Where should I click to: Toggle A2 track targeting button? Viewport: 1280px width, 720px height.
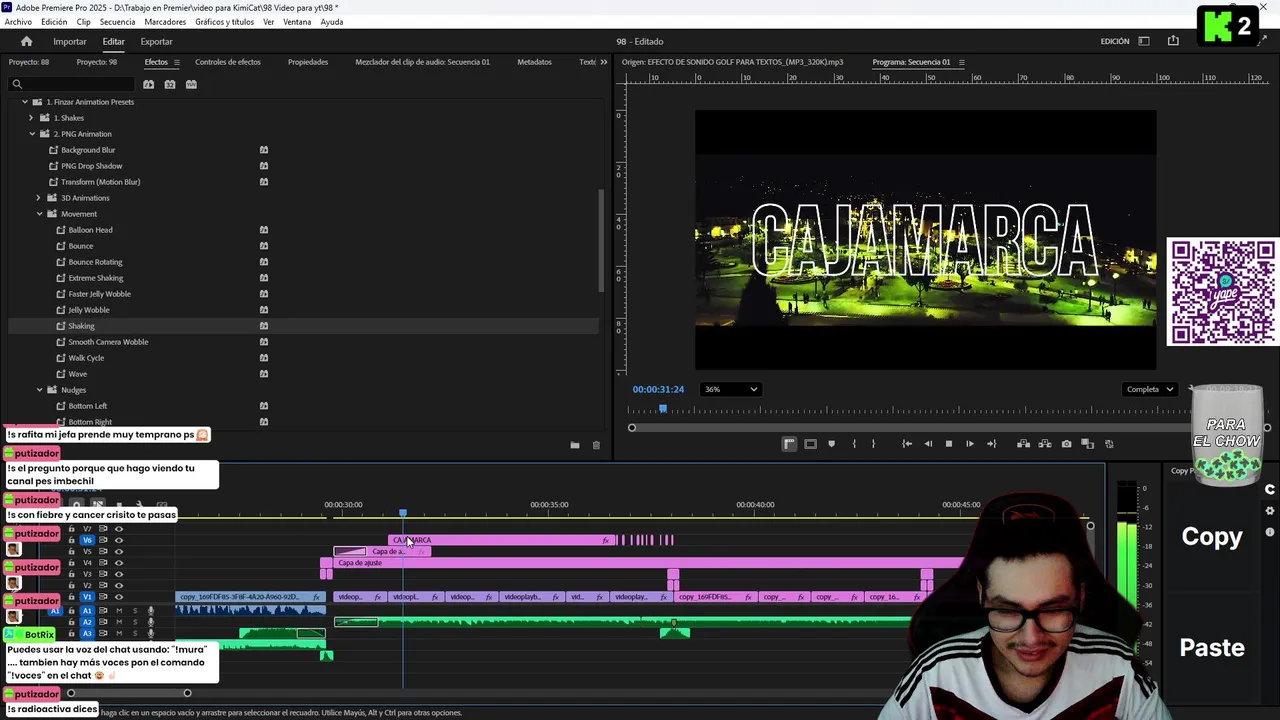(x=87, y=622)
